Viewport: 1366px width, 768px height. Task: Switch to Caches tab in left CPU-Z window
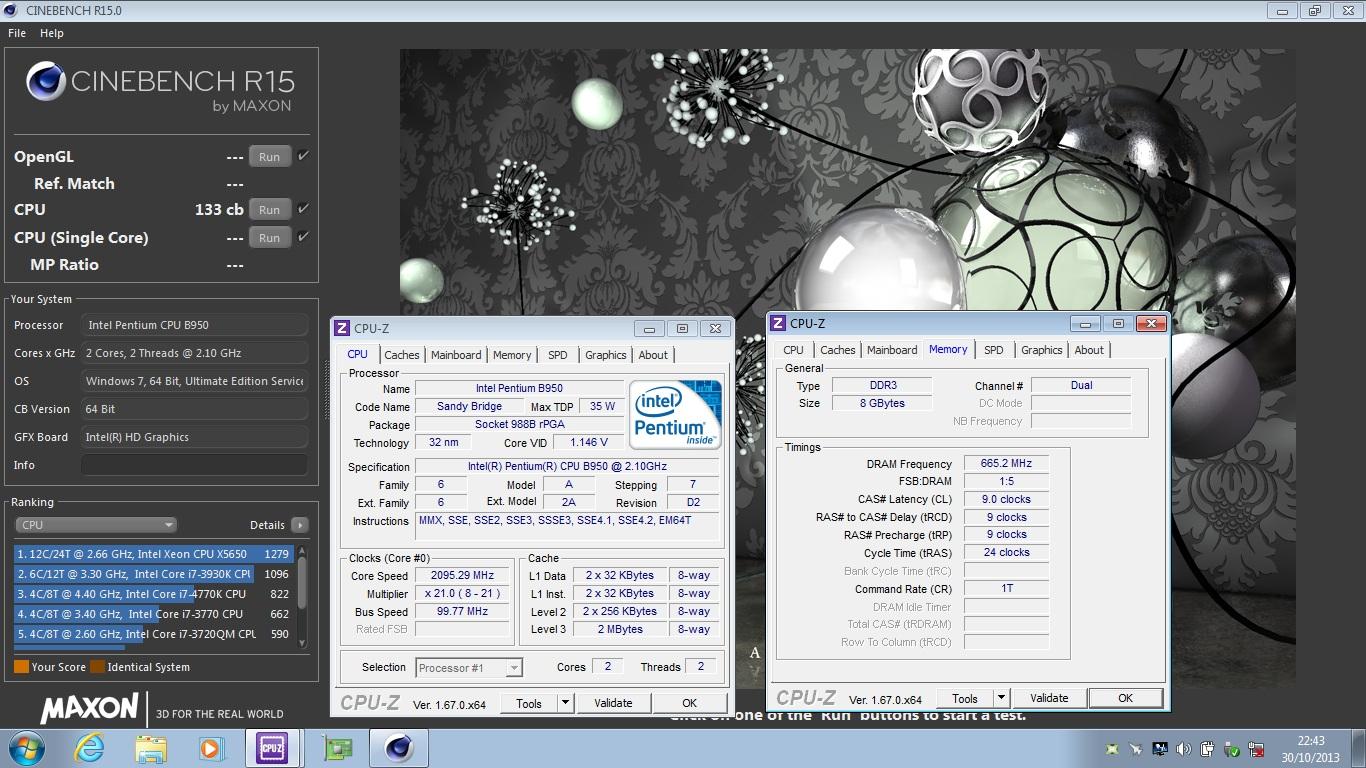pyautogui.click(x=402, y=355)
